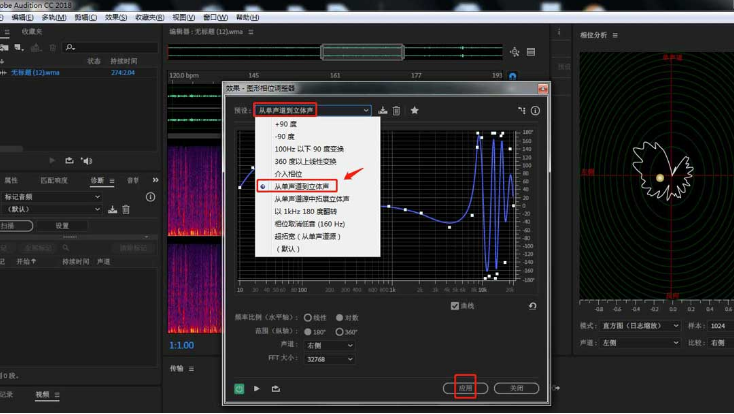
Task: Open effect dialog info icon
Action: (x=535, y=111)
